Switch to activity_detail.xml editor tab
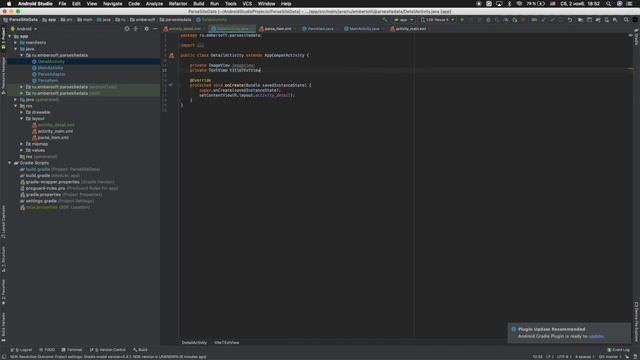 (x=184, y=29)
